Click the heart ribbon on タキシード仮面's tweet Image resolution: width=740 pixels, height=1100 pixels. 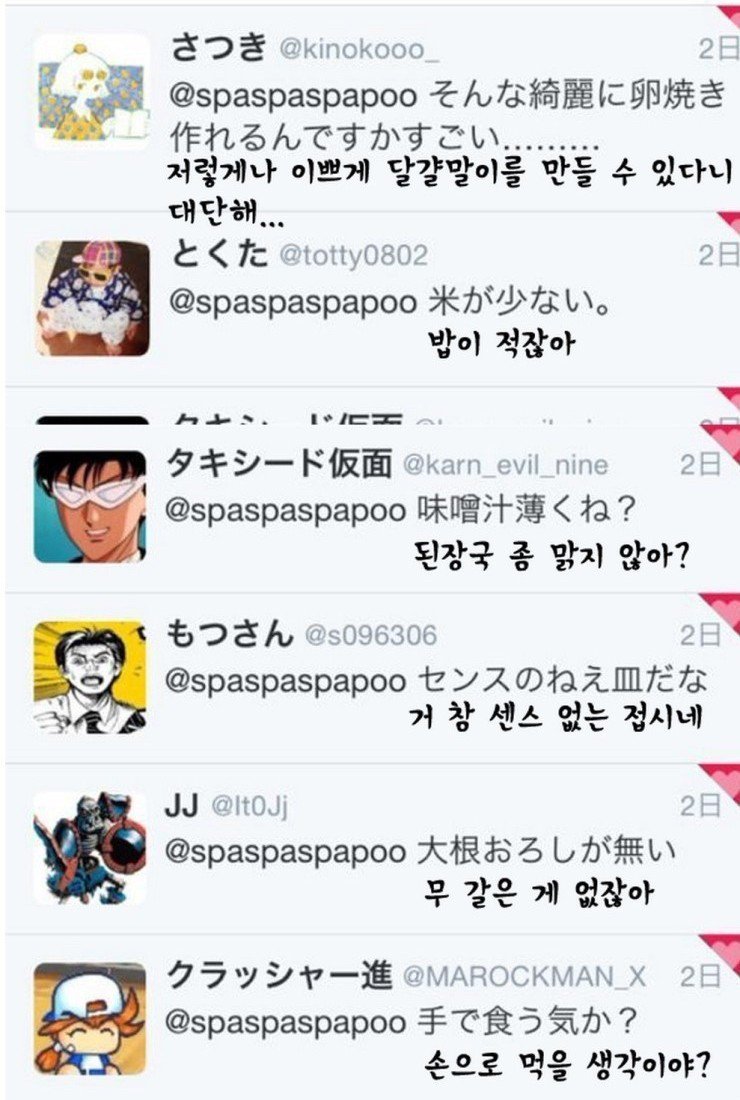point(720,443)
